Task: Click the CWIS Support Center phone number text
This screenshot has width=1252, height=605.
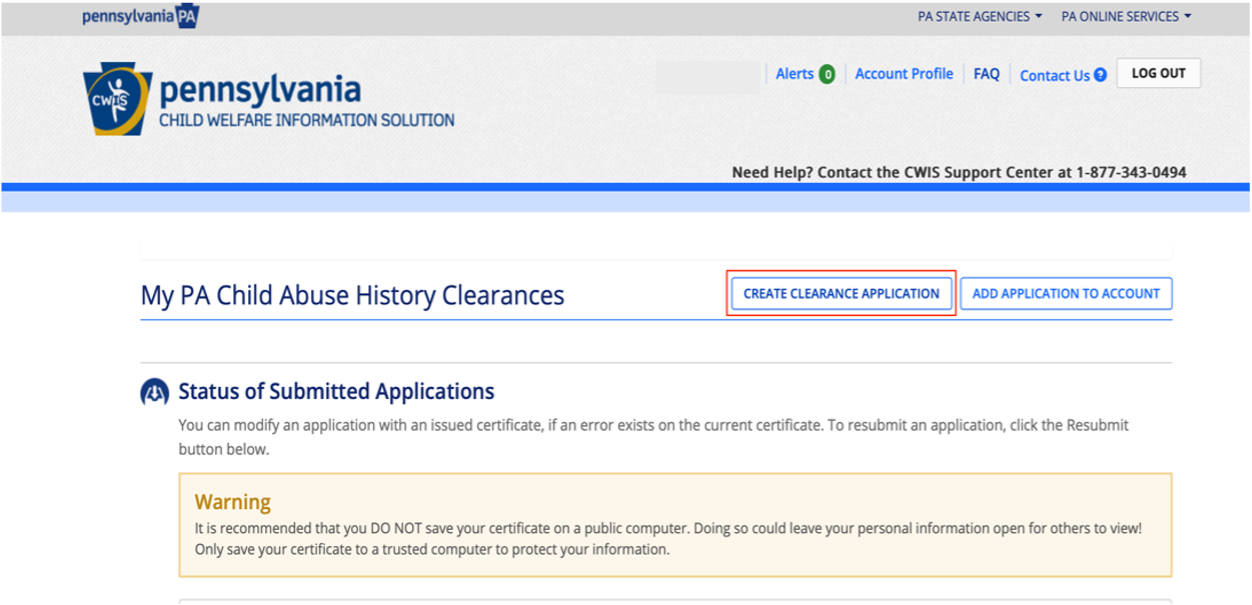Action: (1131, 172)
